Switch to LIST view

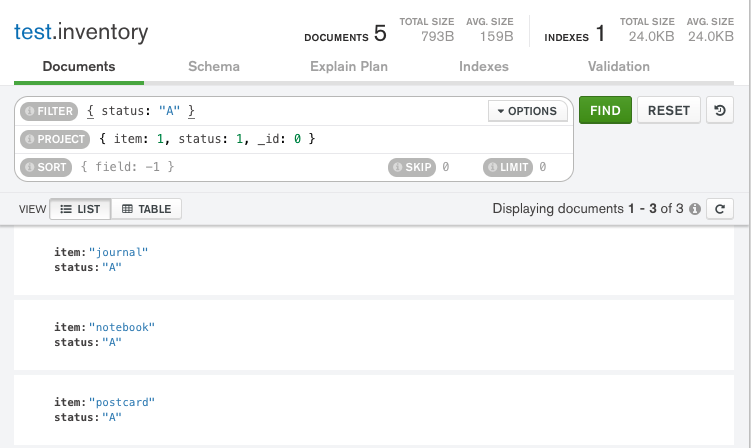[x=80, y=209]
